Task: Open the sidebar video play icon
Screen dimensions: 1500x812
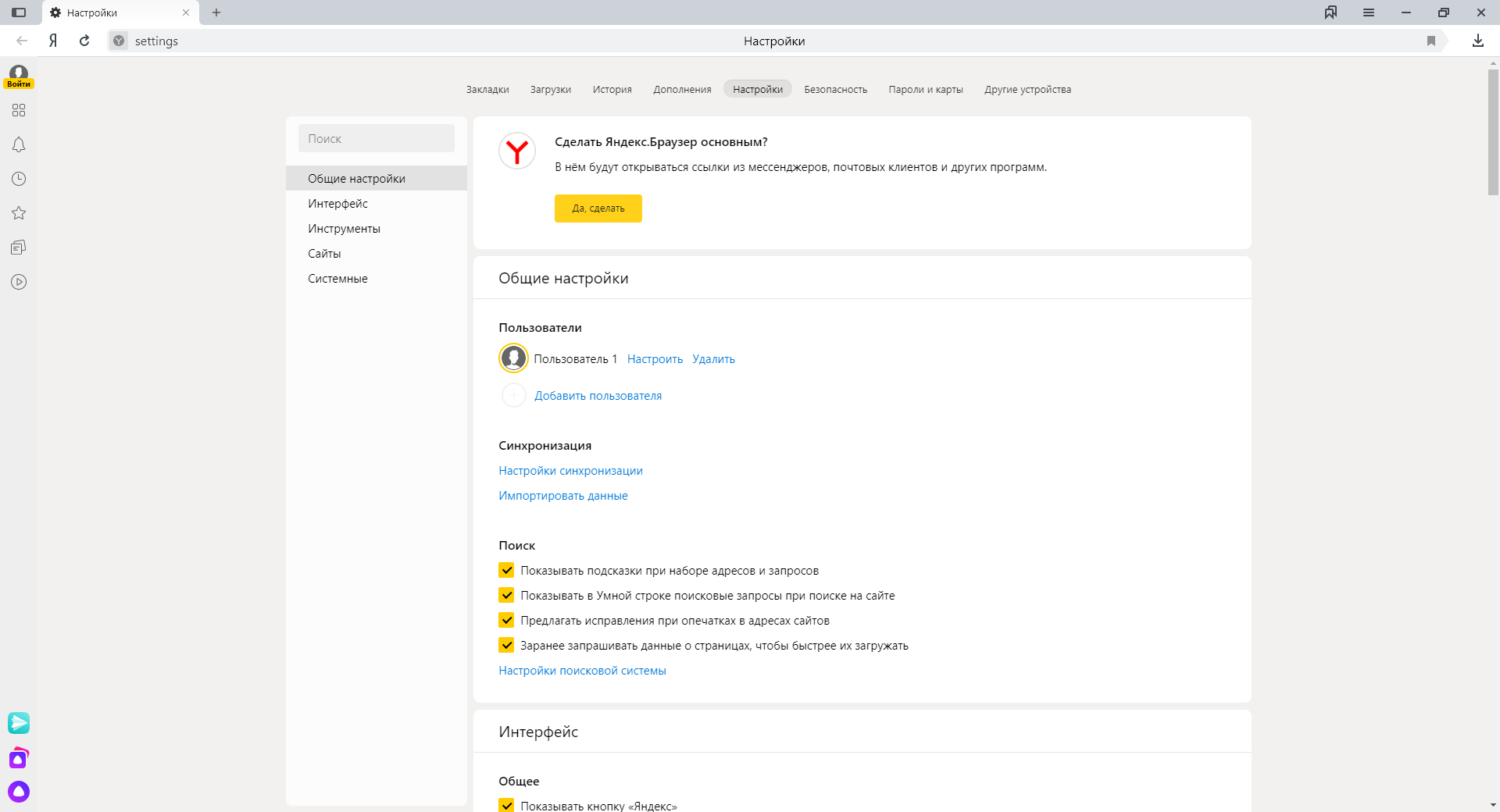Action: click(x=19, y=282)
